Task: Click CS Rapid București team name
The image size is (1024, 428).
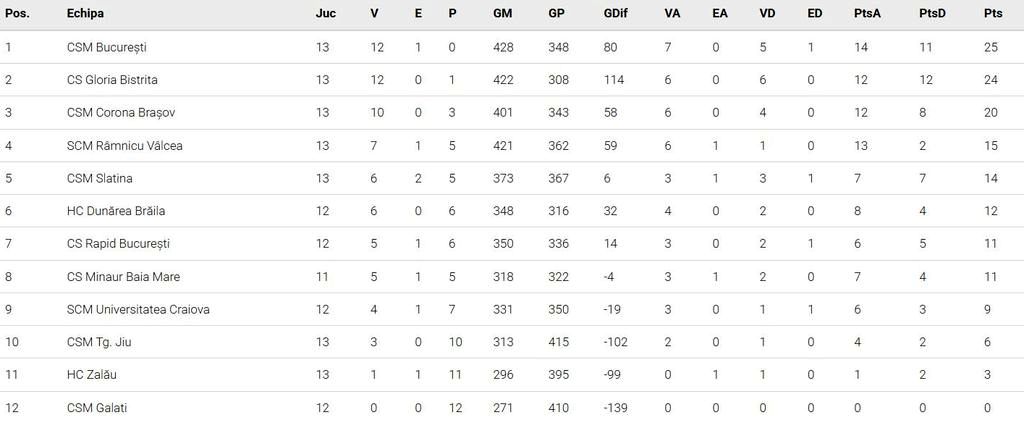Action: point(118,244)
